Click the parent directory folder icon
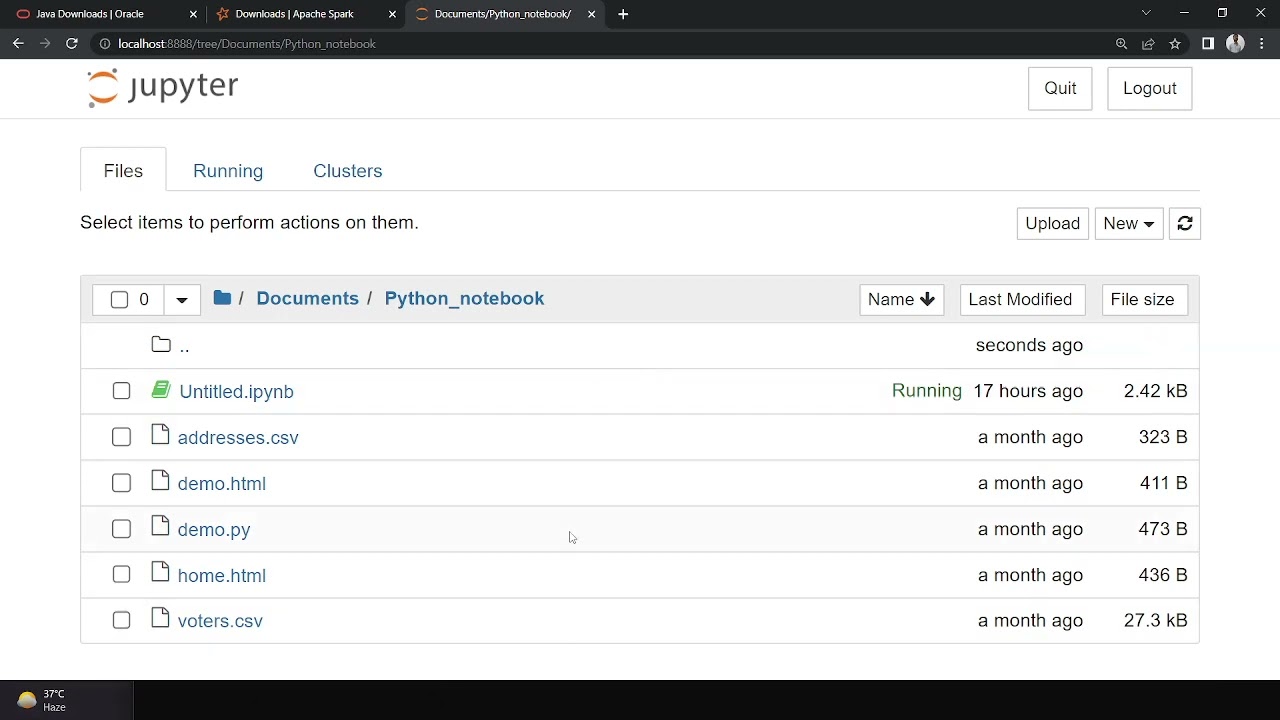Screen dimensions: 1280x720 pos(161,345)
